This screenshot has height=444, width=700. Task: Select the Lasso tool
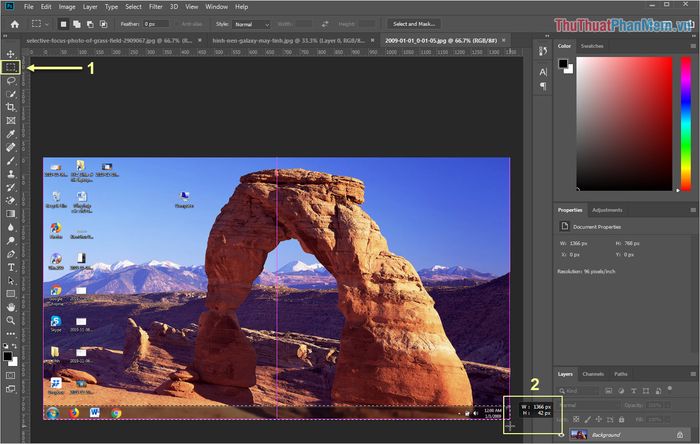[x=11, y=81]
